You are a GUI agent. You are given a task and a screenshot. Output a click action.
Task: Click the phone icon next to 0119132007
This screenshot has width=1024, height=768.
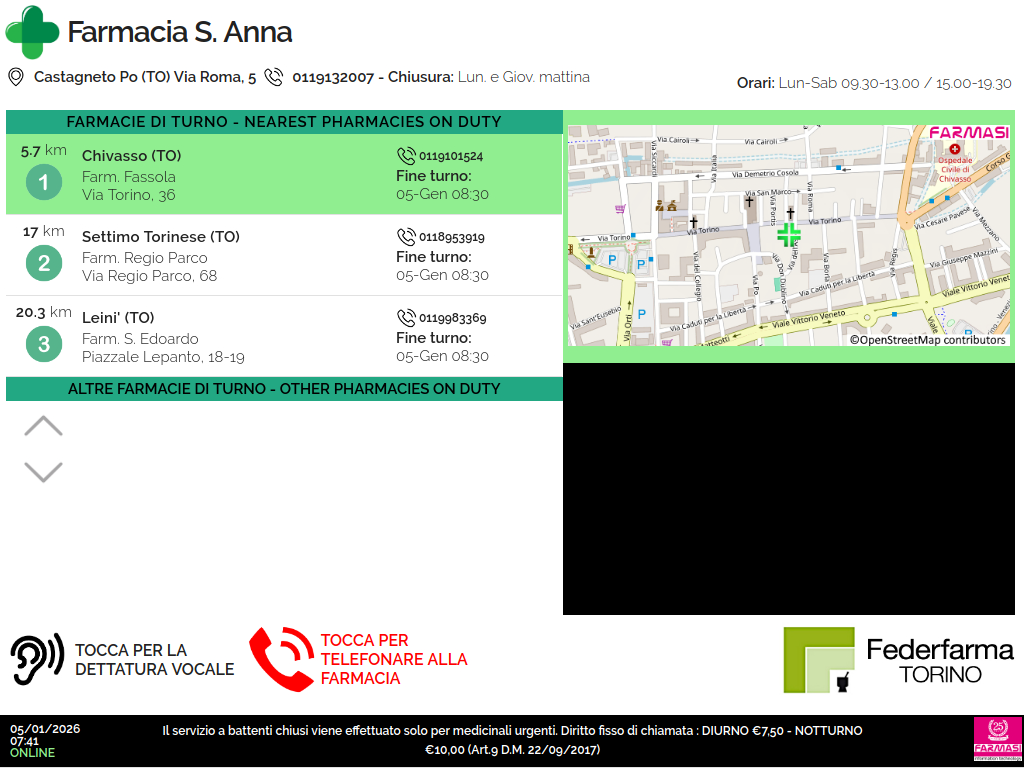coord(273,77)
